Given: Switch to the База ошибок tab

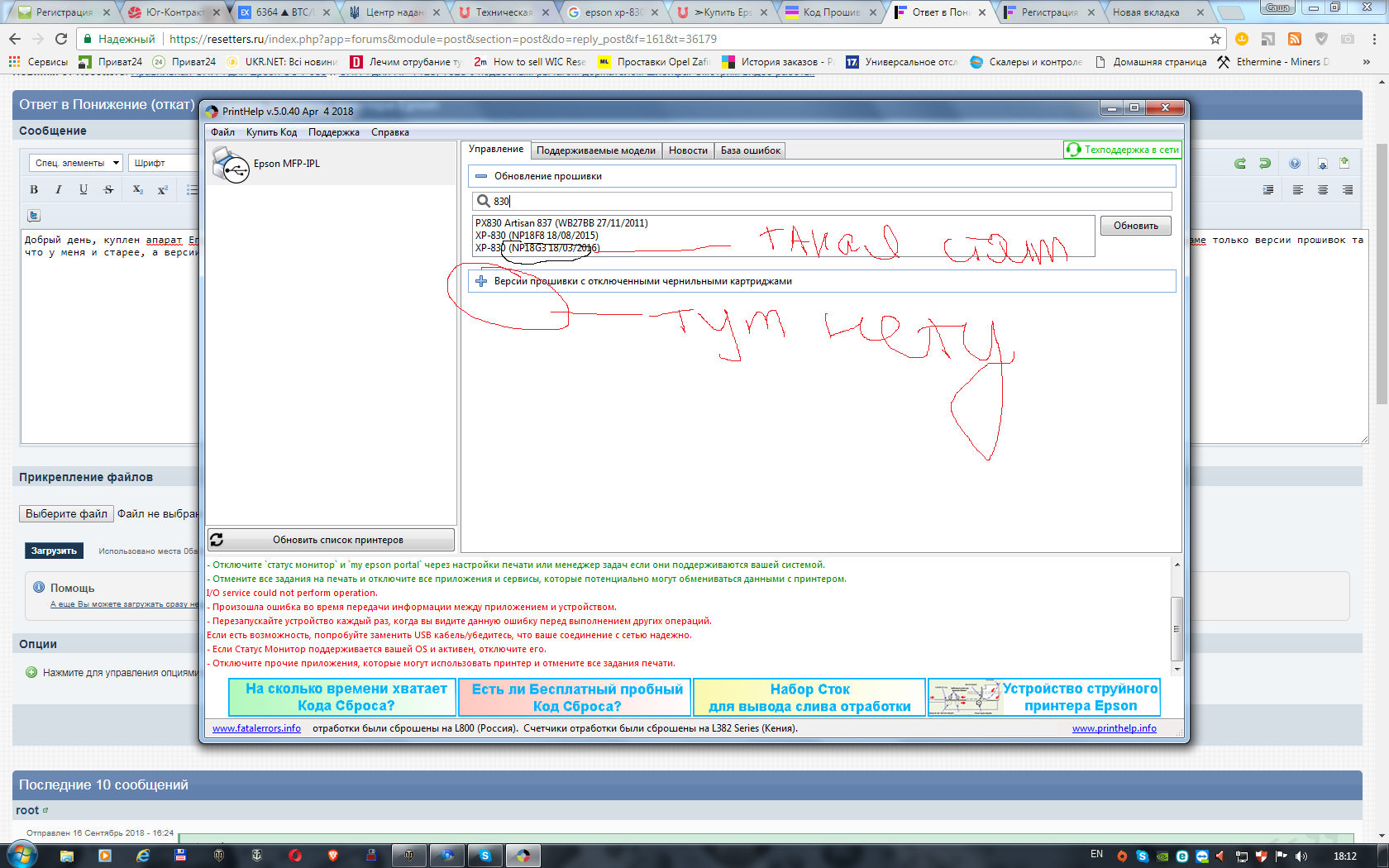Looking at the screenshot, I should (751, 150).
